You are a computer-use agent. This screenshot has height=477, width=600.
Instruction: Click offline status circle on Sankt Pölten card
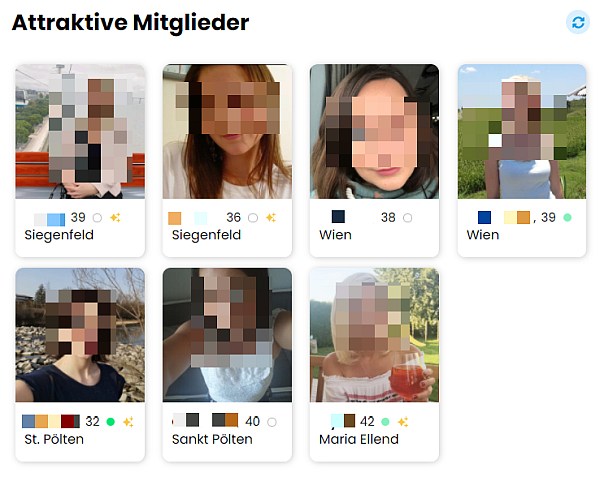pos(272,422)
